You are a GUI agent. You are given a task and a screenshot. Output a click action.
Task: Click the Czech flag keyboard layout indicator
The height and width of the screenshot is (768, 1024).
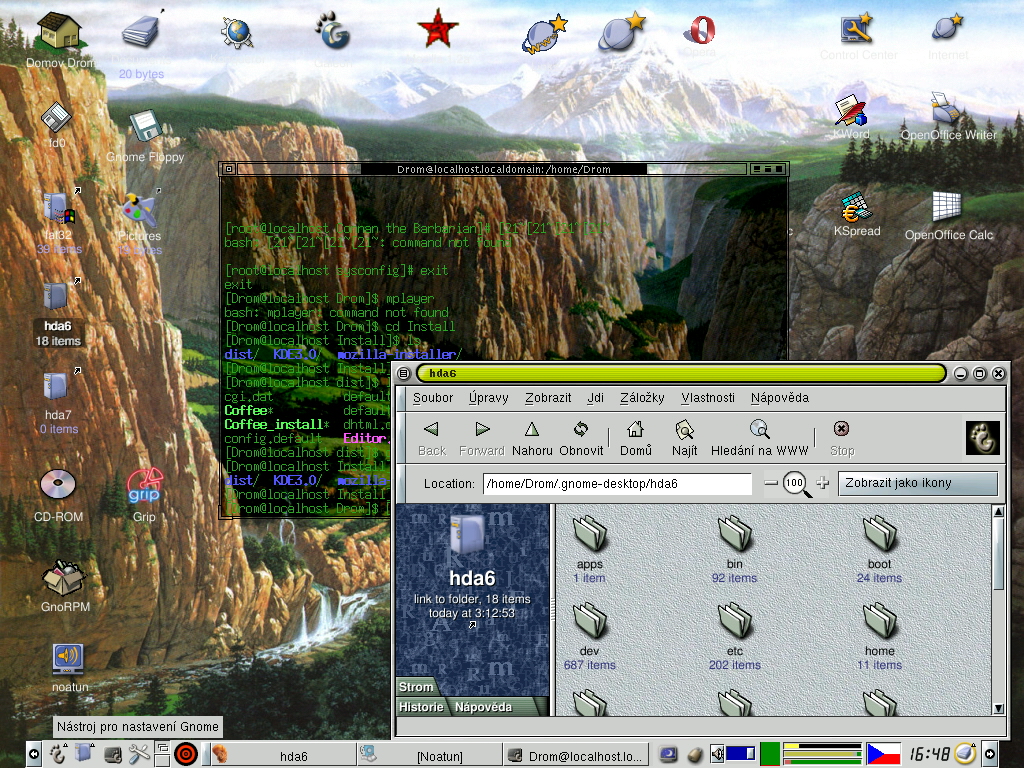883,753
